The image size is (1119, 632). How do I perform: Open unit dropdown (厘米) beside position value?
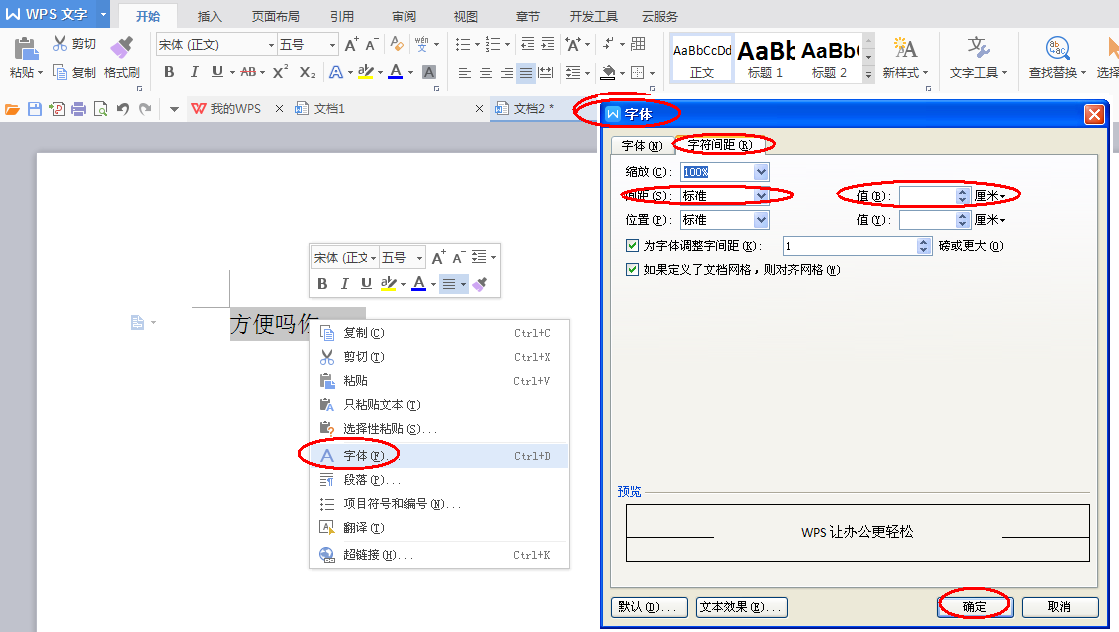click(991, 220)
